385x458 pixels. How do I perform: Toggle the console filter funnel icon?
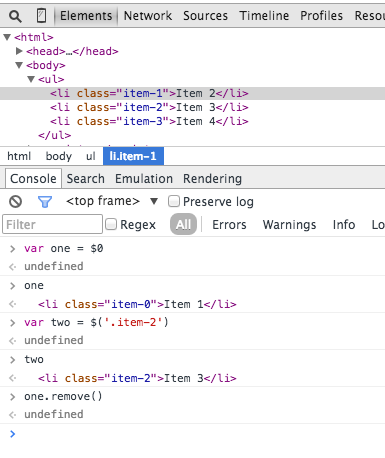point(45,202)
